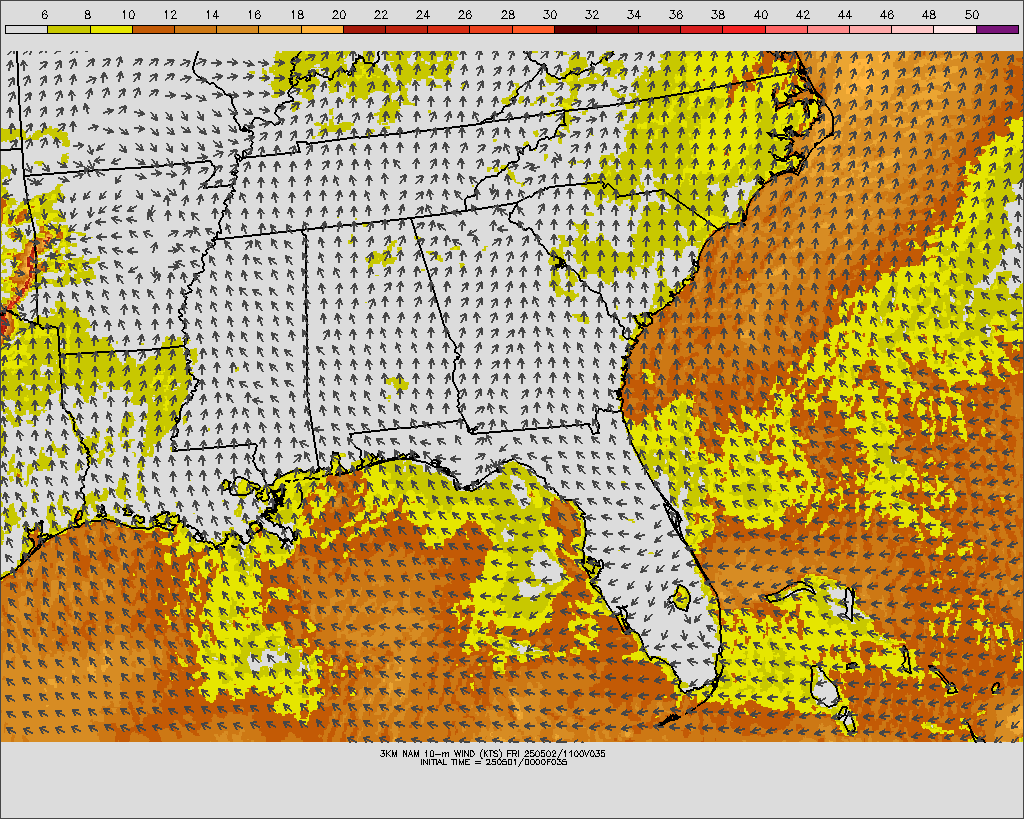Image resolution: width=1024 pixels, height=819 pixels.
Task: Select the bright red swatch between 38 and 40
Action: coord(744,29)
